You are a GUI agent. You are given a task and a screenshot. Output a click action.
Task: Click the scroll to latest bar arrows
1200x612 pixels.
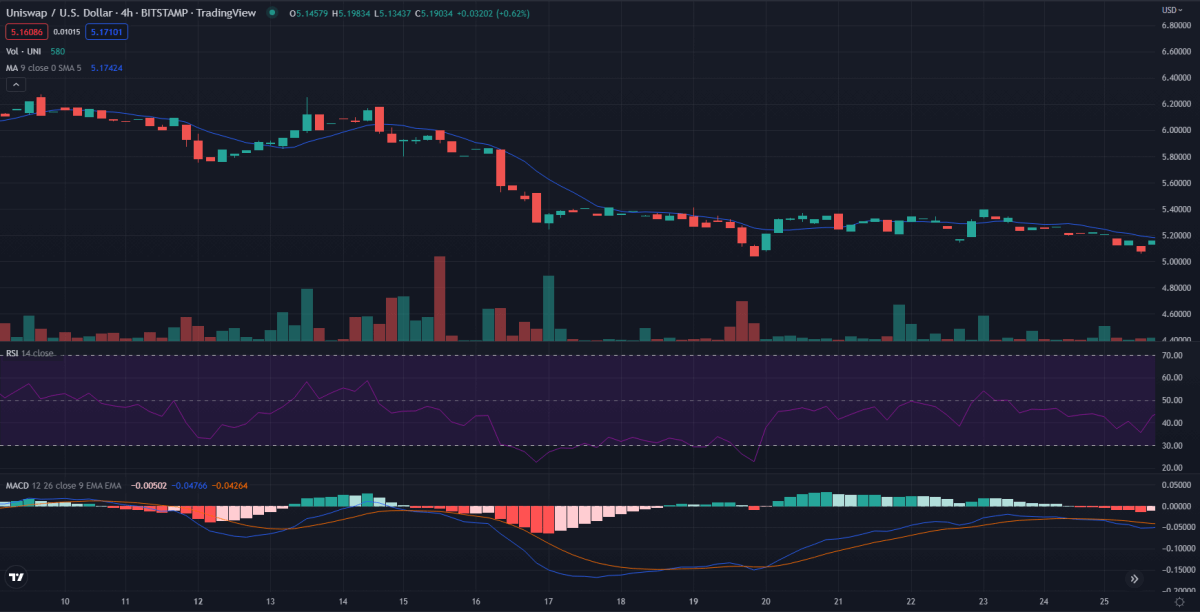[x=1135, y=578]
